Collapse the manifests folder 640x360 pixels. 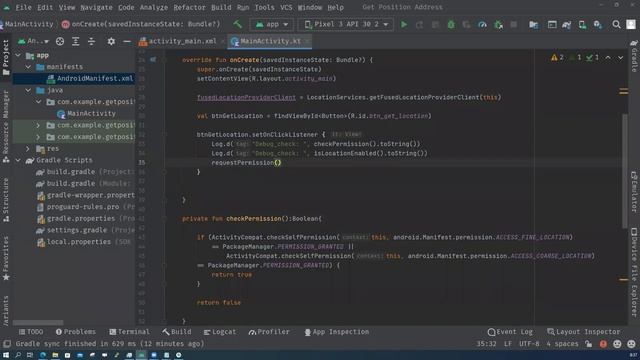click(x=28, y=67)
